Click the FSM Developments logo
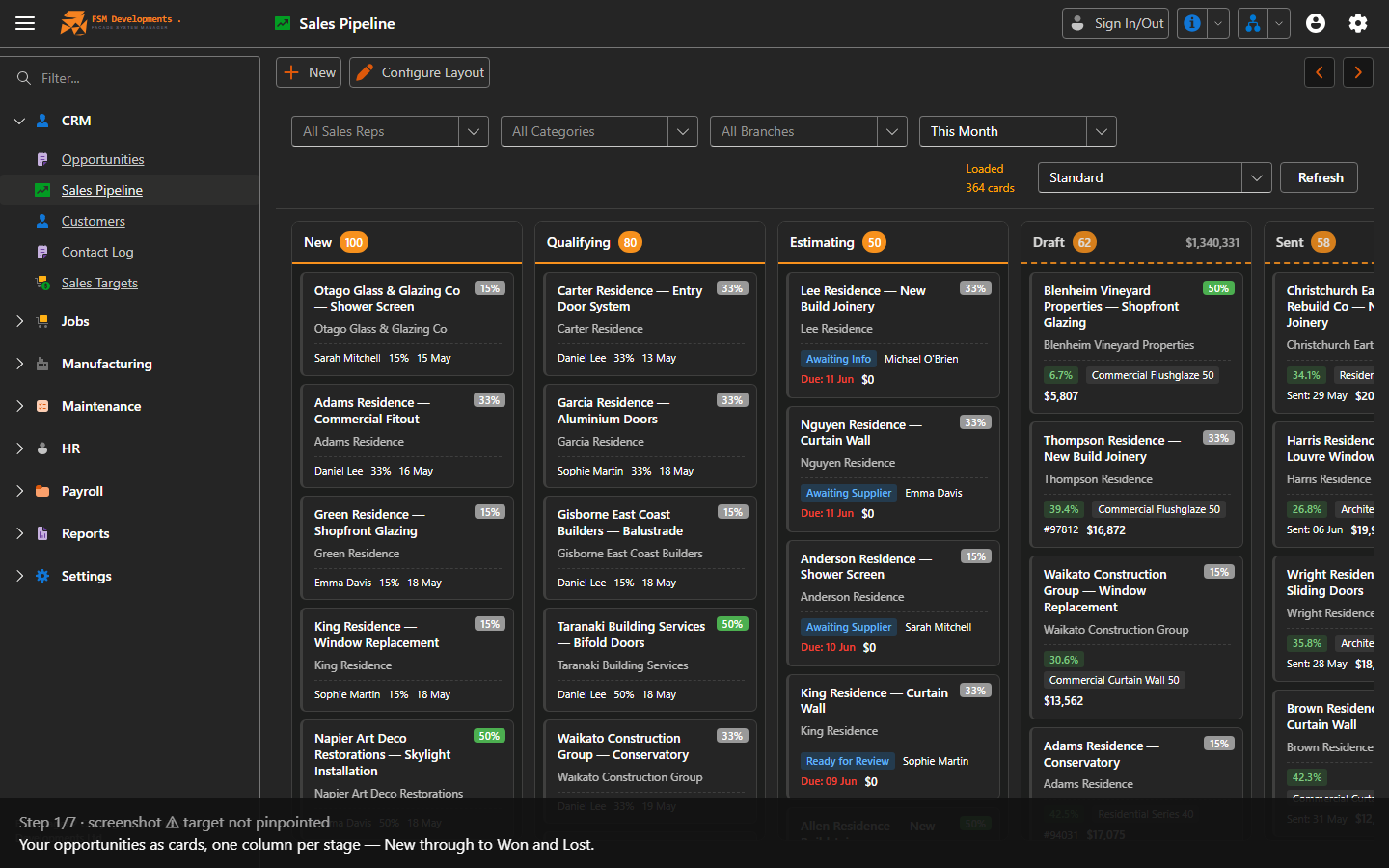Screen dimensions: 1389x868 click(120, 22)
